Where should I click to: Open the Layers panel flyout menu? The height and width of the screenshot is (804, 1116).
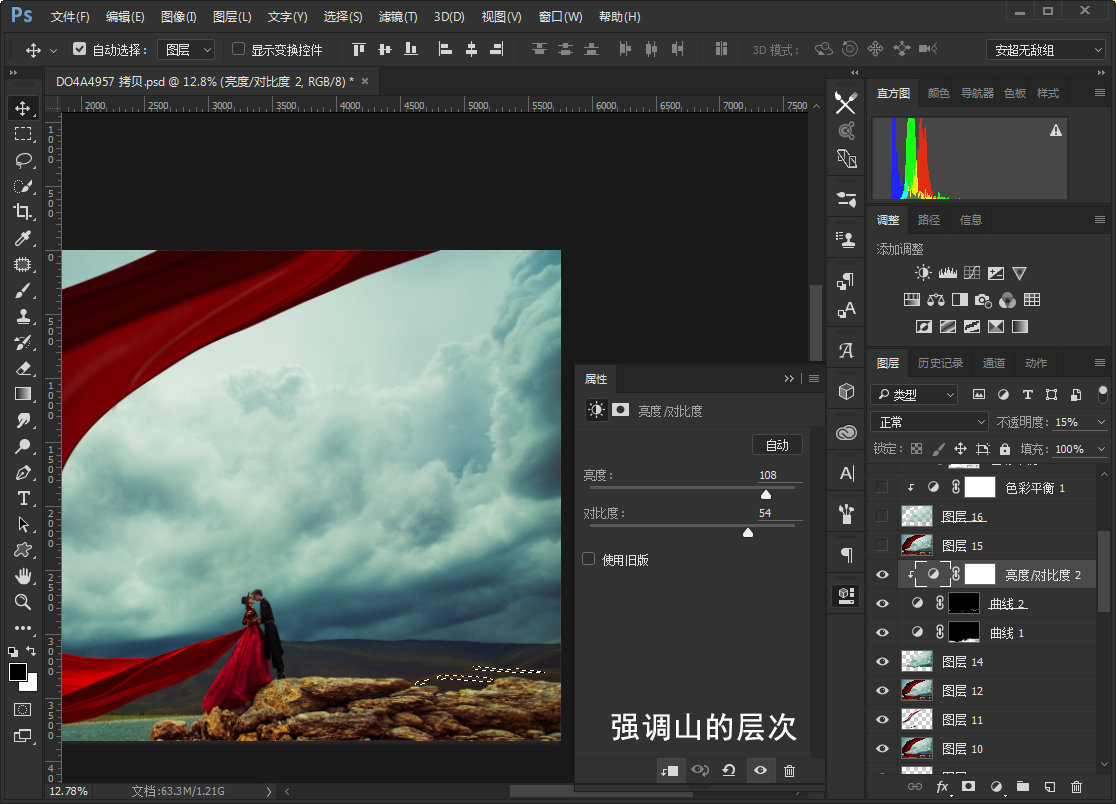(x=1100, y=363)
